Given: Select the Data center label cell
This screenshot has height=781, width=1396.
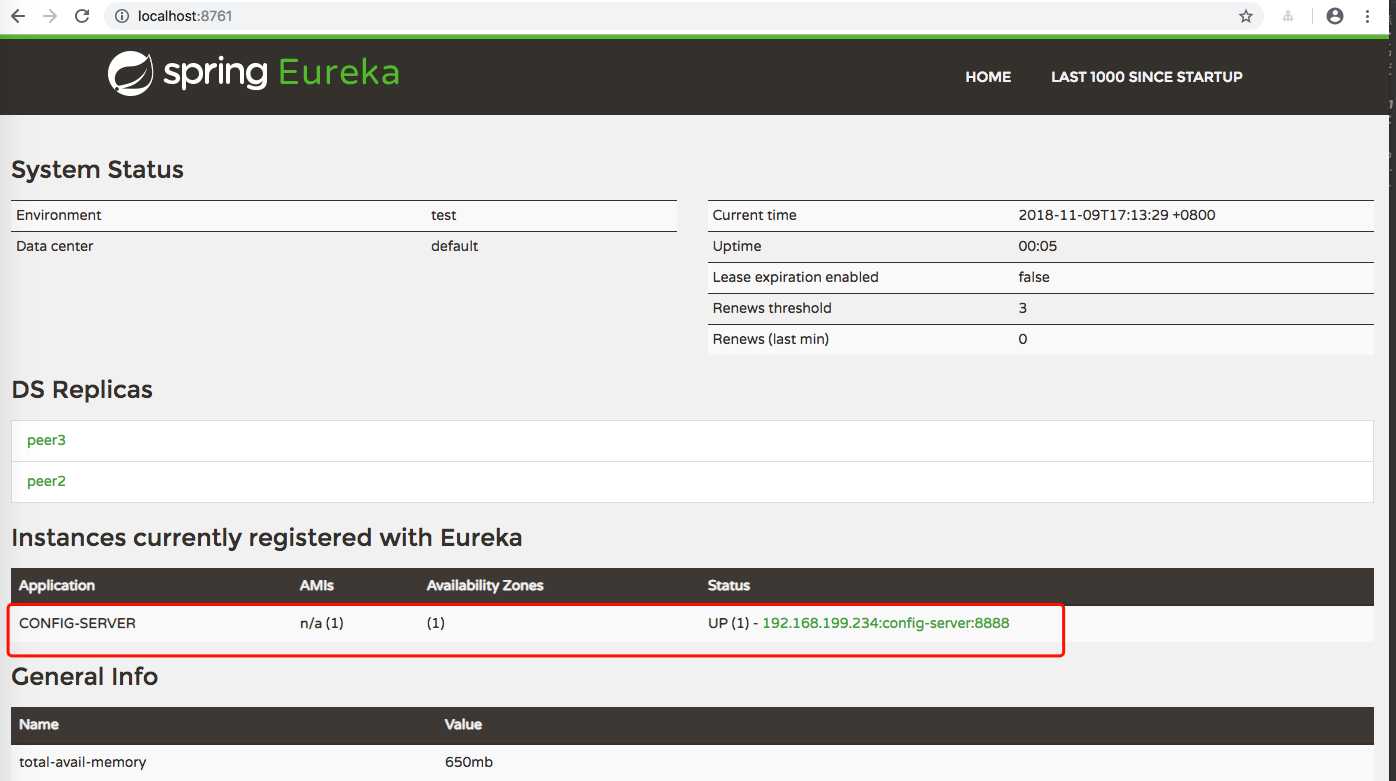Looking at the screenshot, I should 55,246.
